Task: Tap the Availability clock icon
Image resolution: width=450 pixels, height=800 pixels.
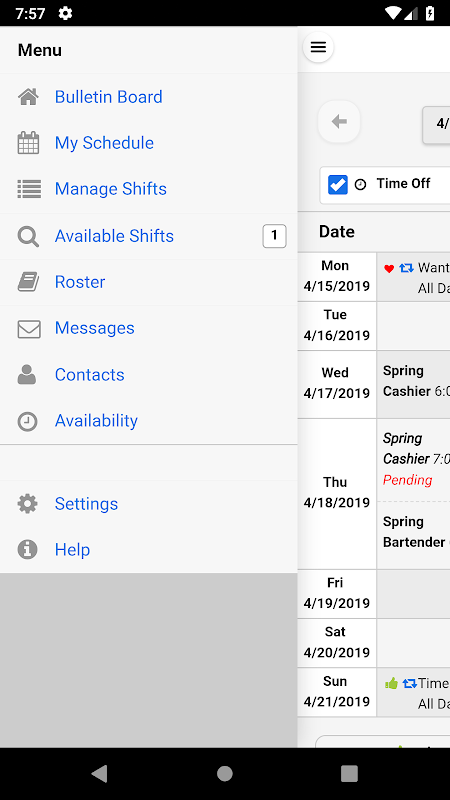Action: pyautogui.click(x=28, y=422)
